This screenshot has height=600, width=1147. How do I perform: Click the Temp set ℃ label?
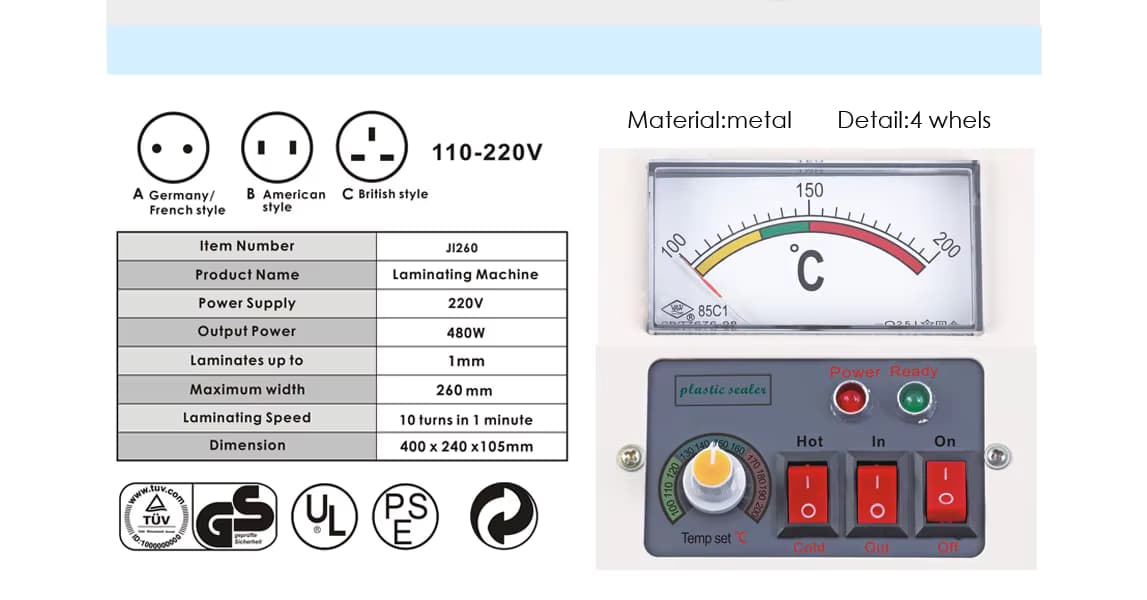714,538
